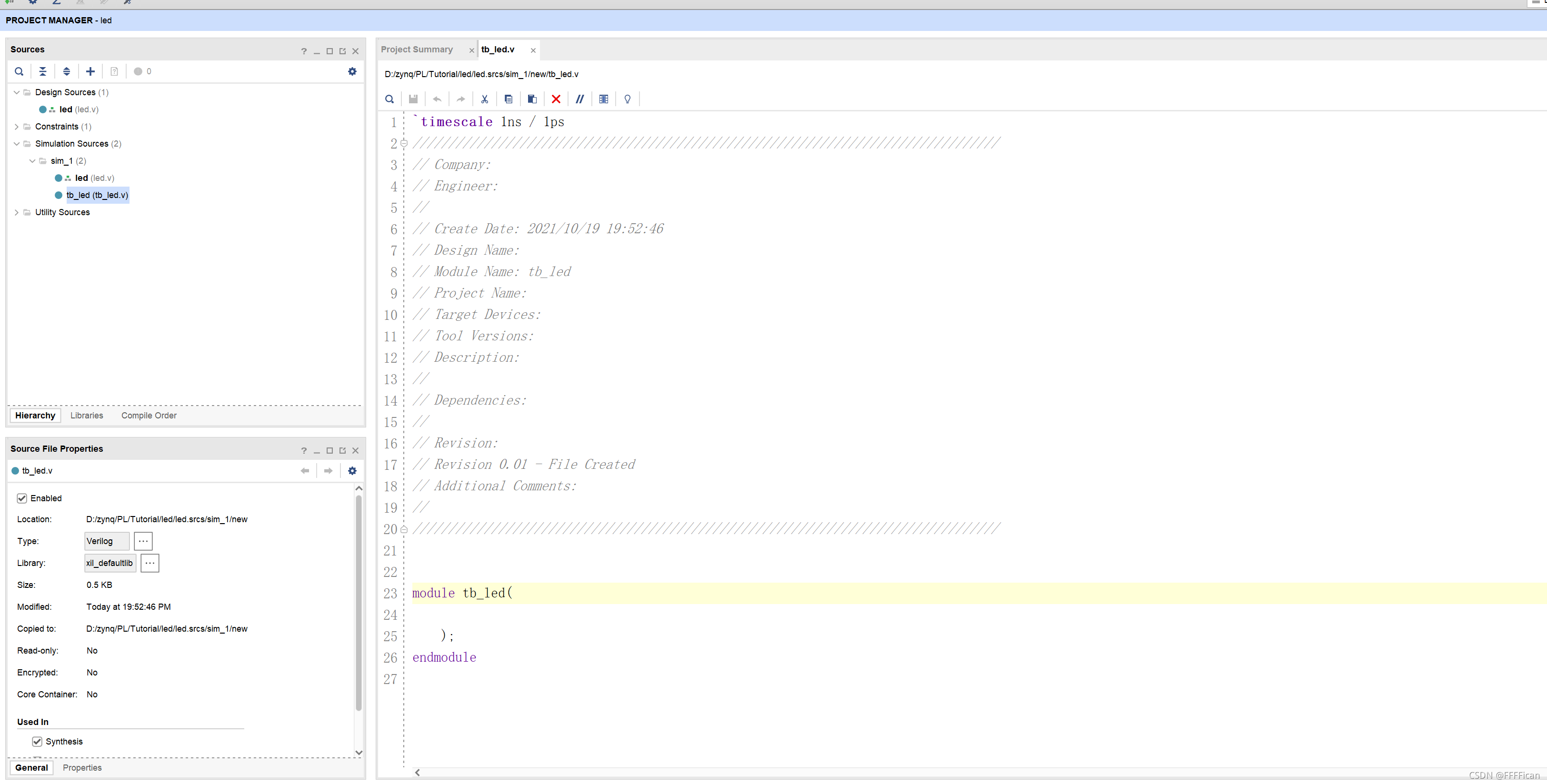Open Sources panel settings gear
1547x784 pixels.
(352, 71)
